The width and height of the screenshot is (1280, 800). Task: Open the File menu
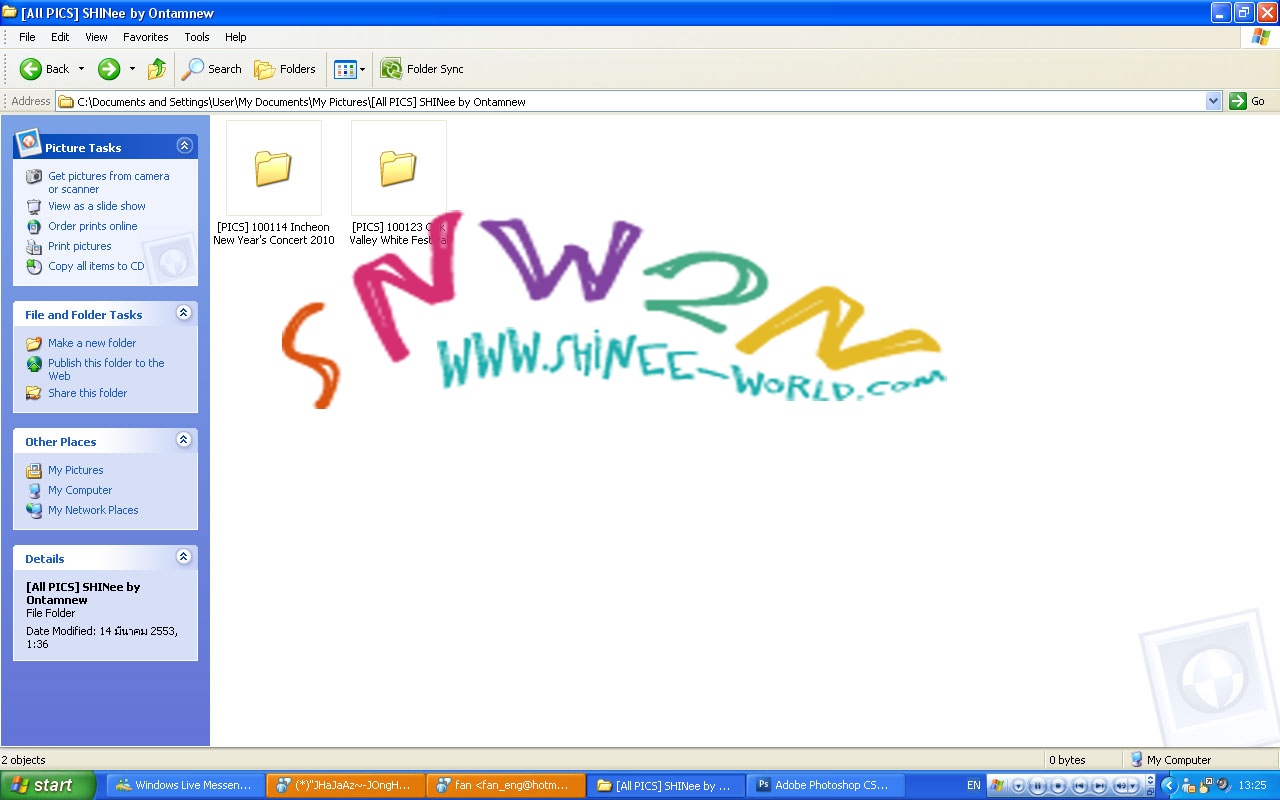click(27, 37)
